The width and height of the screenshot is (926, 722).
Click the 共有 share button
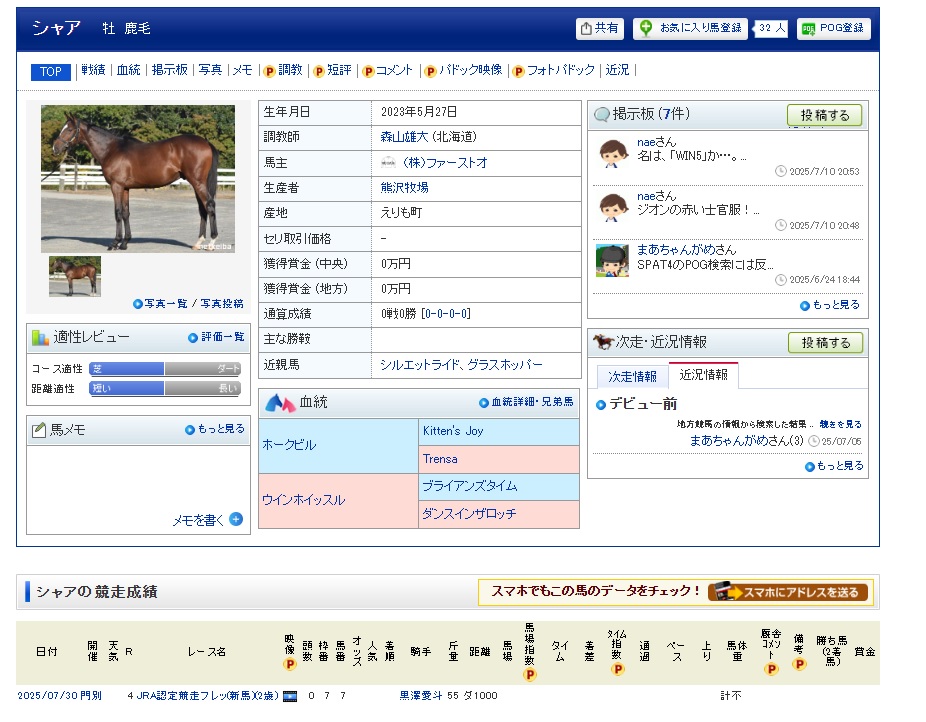(x=599, y=28)
